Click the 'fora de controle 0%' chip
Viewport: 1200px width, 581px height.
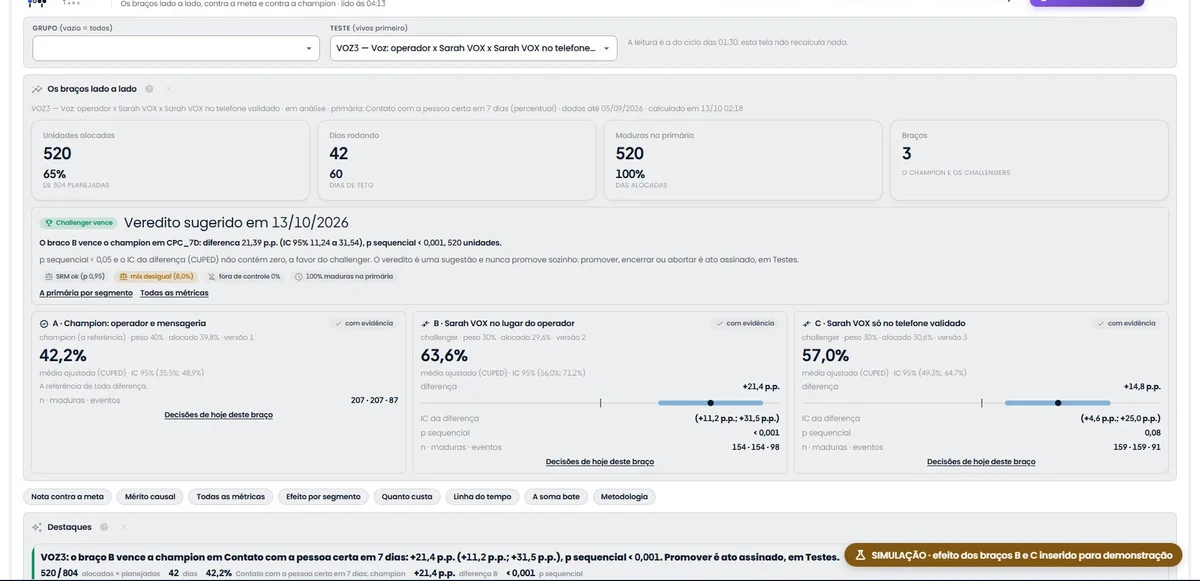[x=245, y=276]
